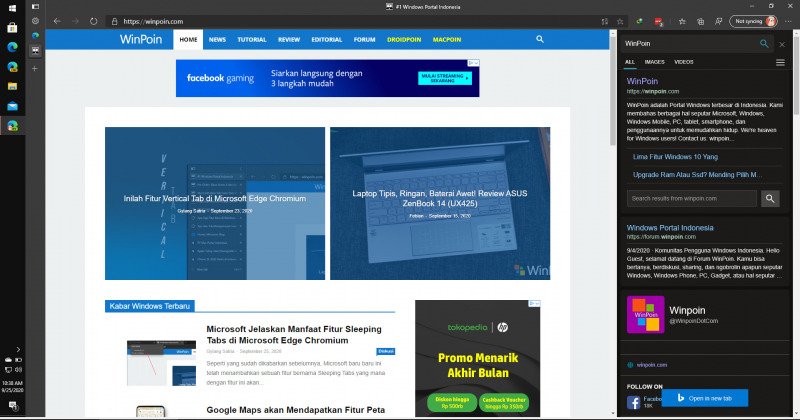Open the feedback icon in toolbar
Screen dimensions: 800x420
718,21
